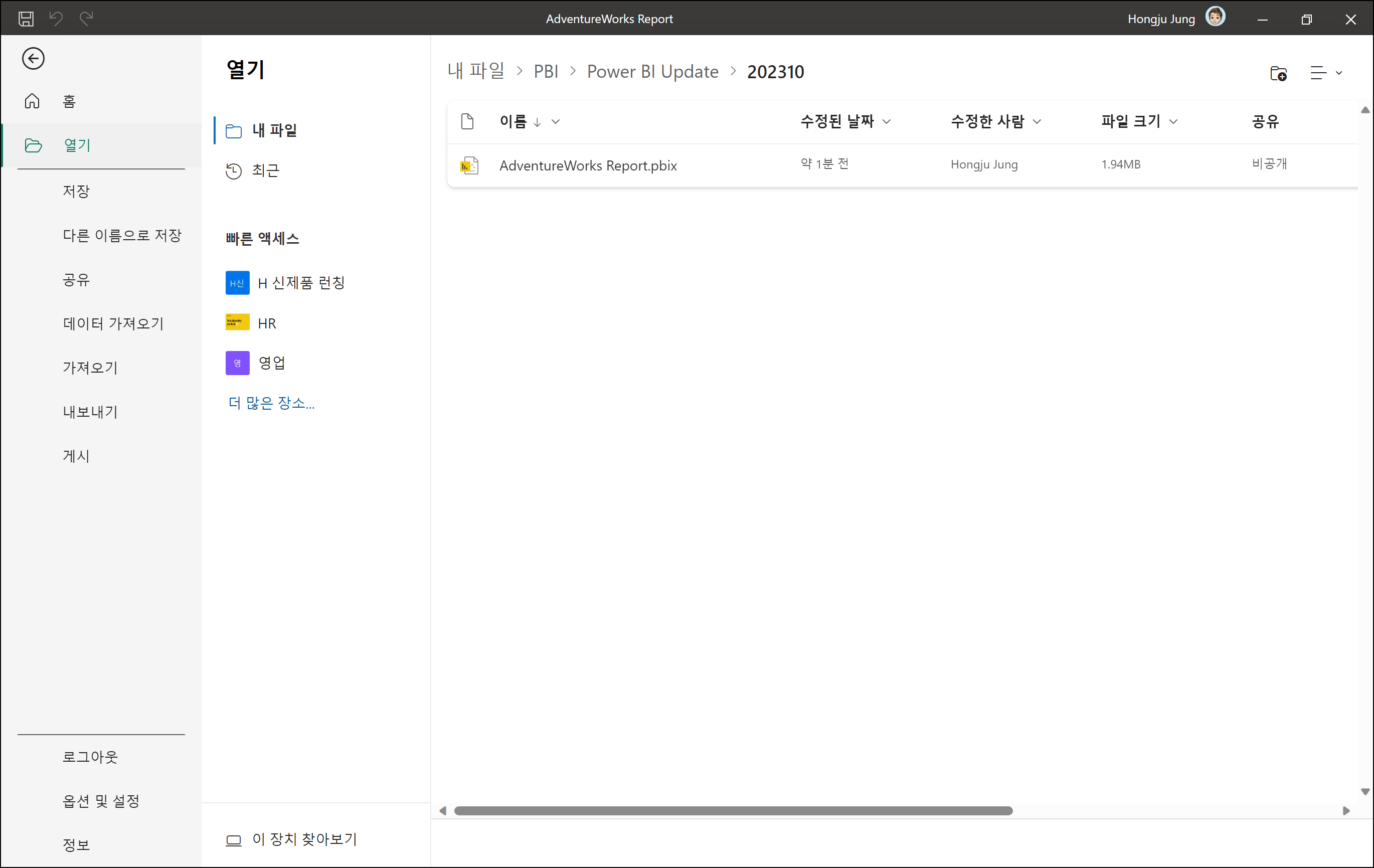Click the undo arrow icon

(56, 19)
